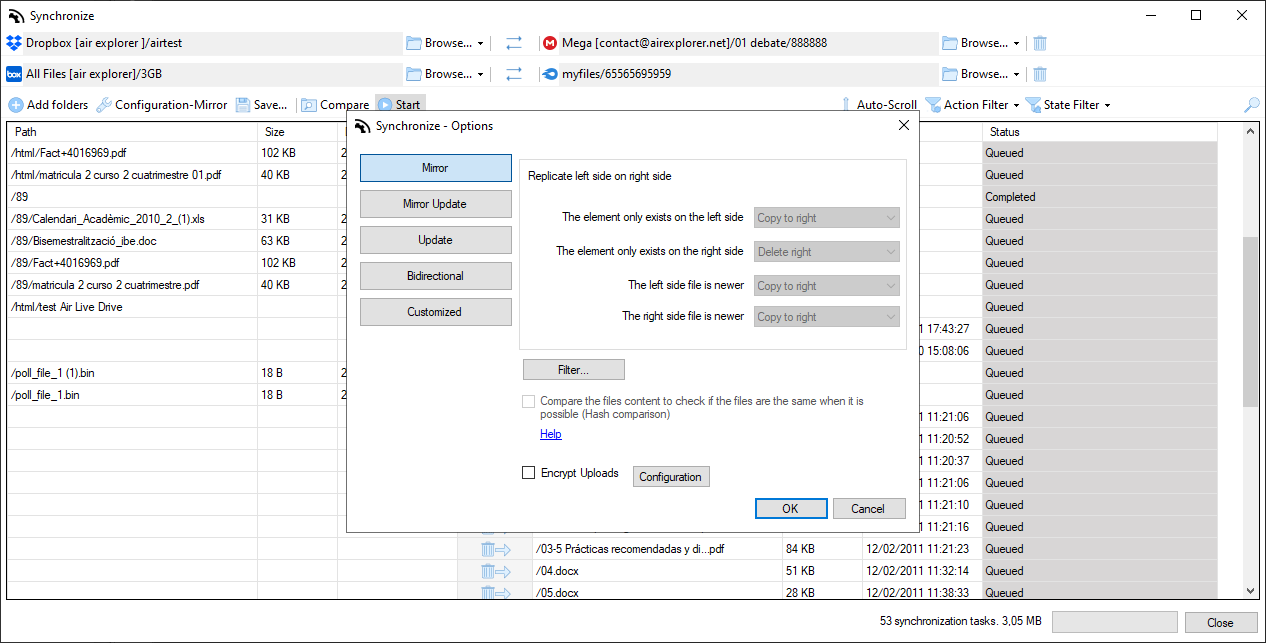Click the Filter... button
1266x643 pixels.
(573, 369)
